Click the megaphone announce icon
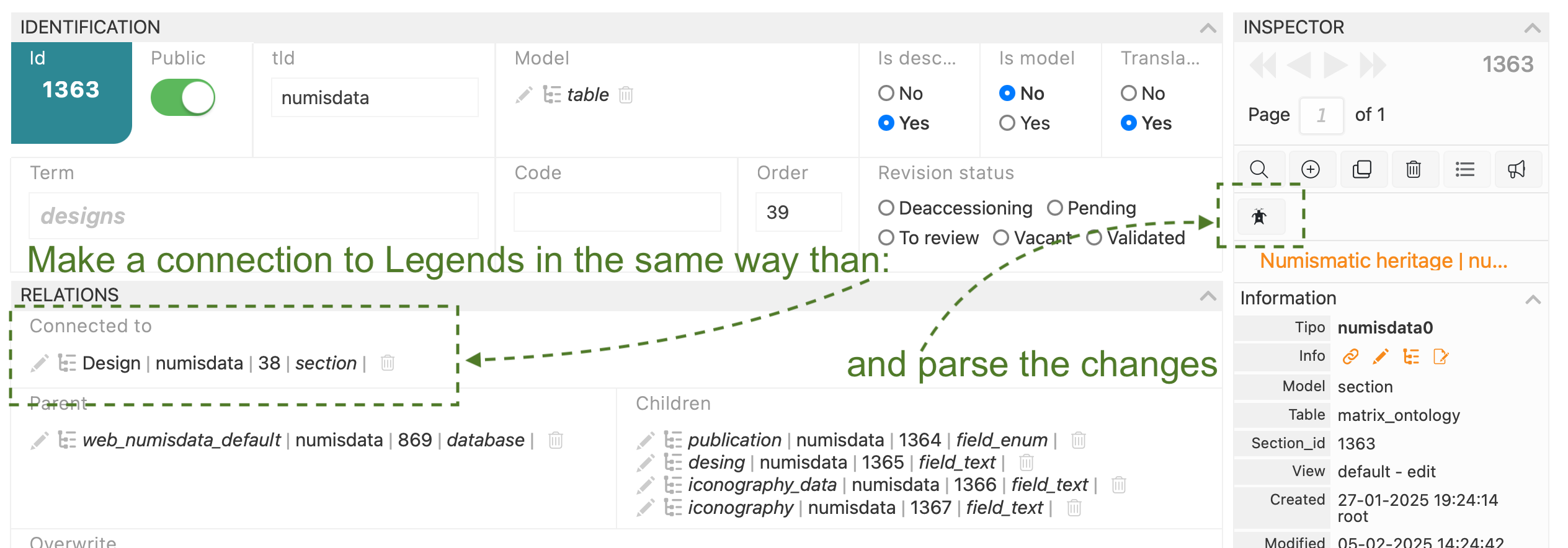Viewport: 1568px width, 548px height. 1516,169
